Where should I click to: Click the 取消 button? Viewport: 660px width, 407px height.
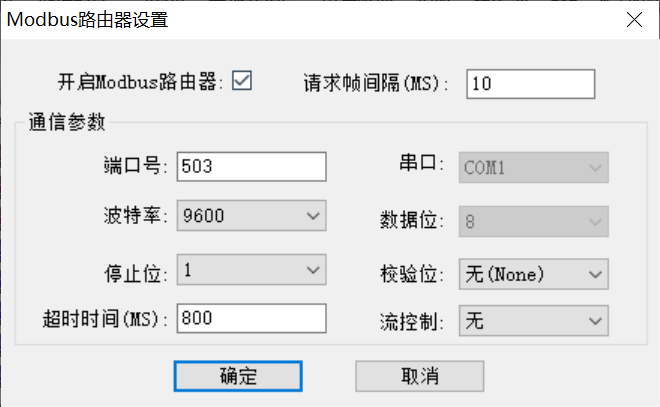420,376
